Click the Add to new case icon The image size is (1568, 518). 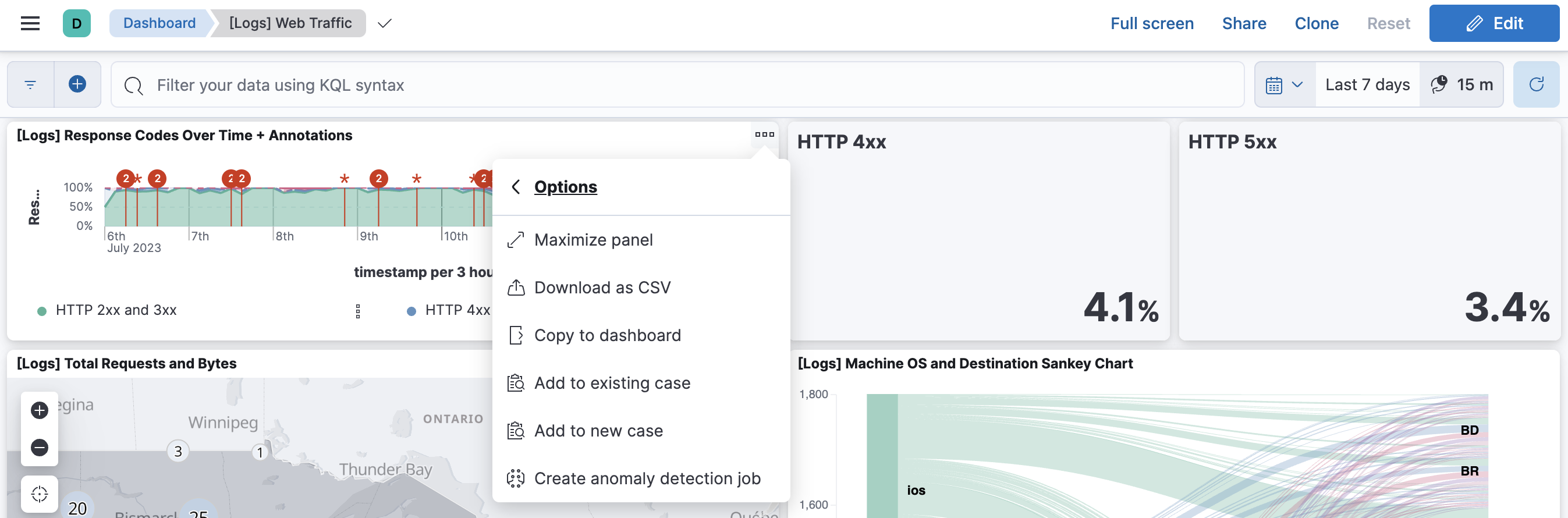point(516,431)
